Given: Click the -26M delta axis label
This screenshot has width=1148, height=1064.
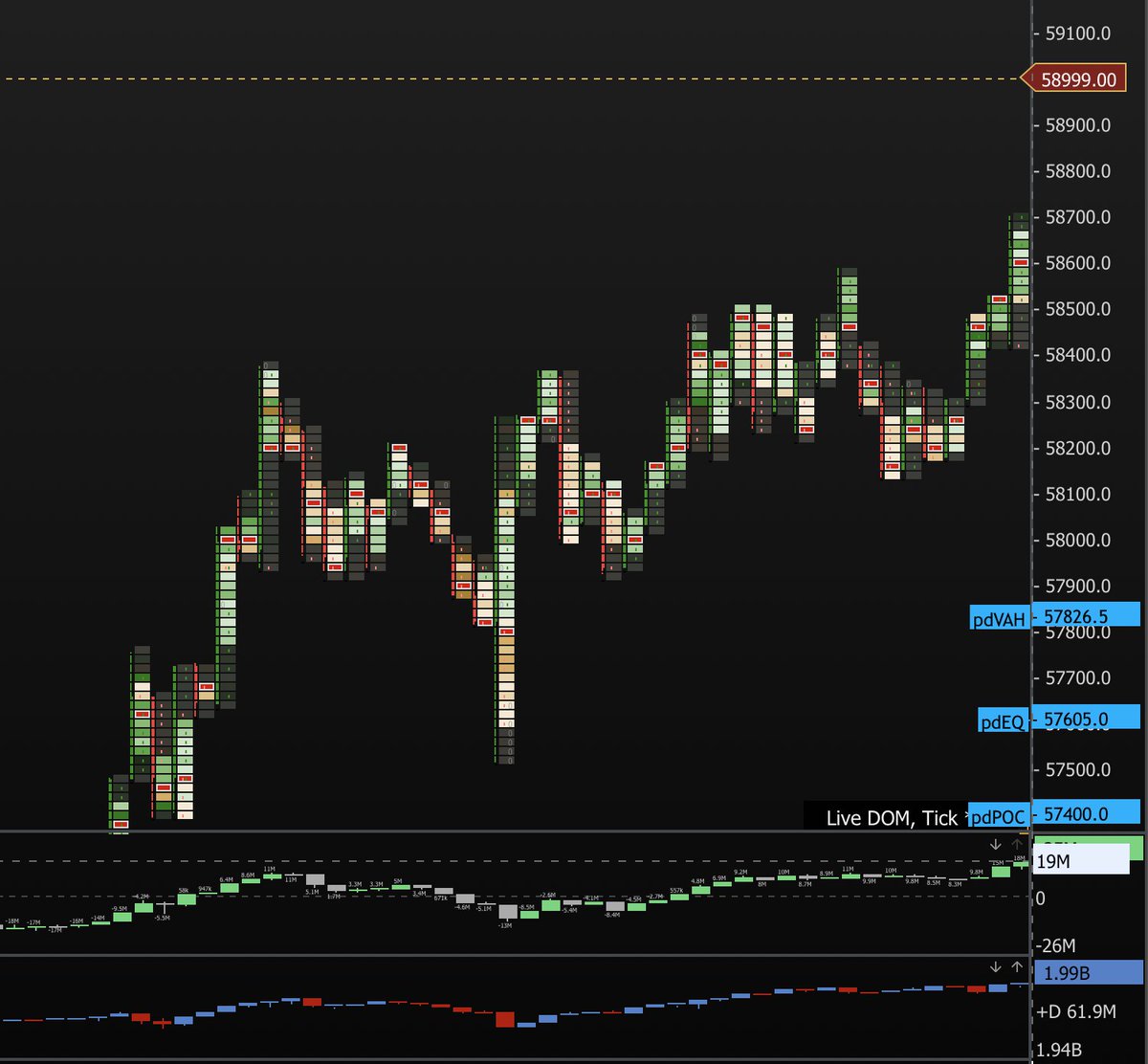Looking at the screenshot, I should click(1055, 945).
